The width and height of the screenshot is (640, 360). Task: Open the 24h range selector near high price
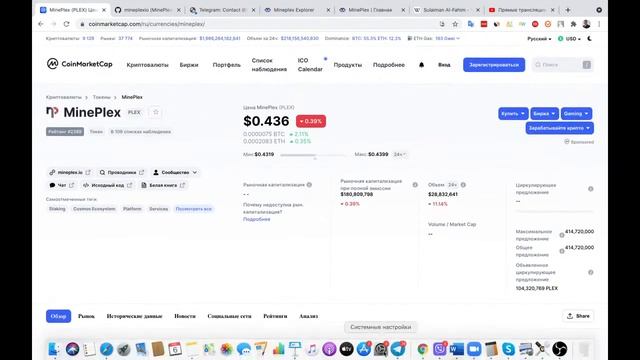click(x=400, y=154)
